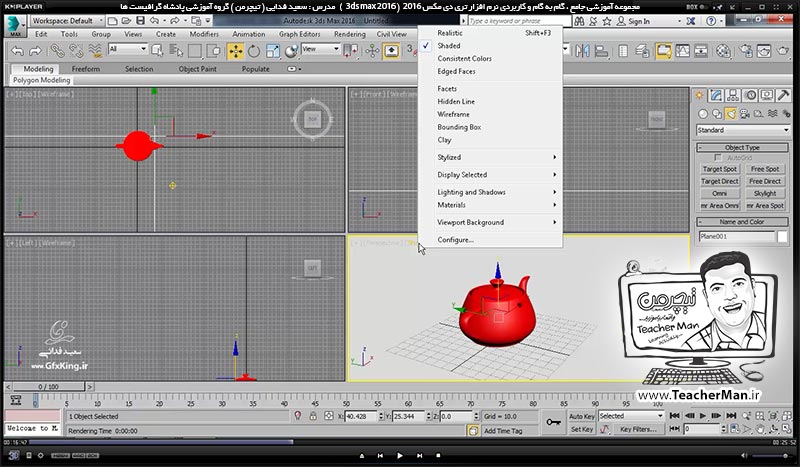Enable the AutoGrid checkbox
The height and width of the screenshot is (467, 800).
coord(718,158)
